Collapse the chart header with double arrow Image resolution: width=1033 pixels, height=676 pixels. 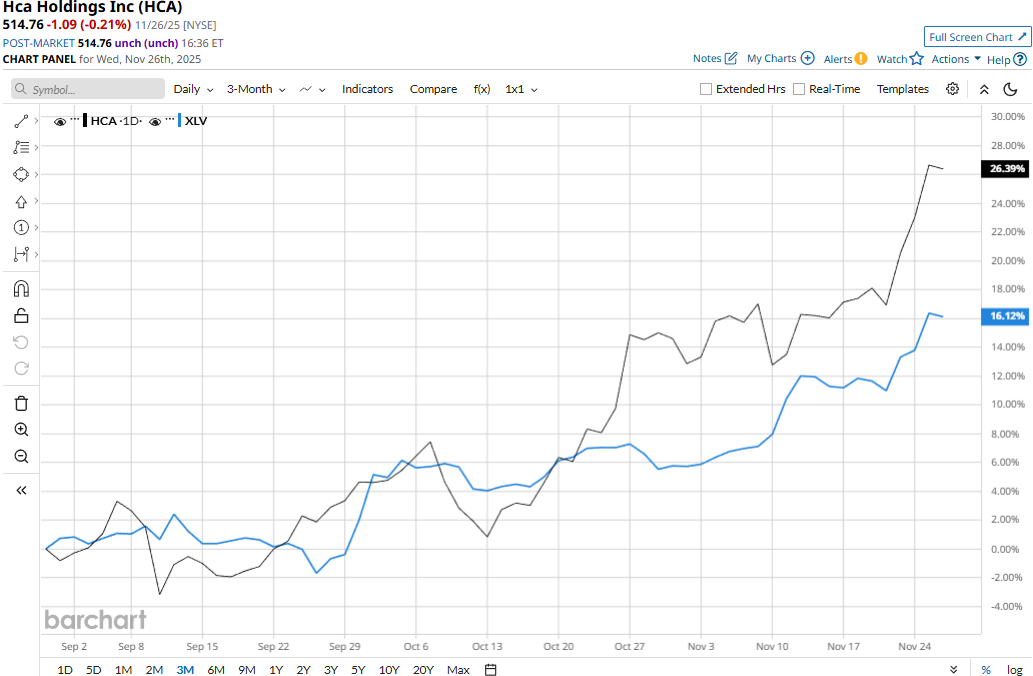click(984, 90)
